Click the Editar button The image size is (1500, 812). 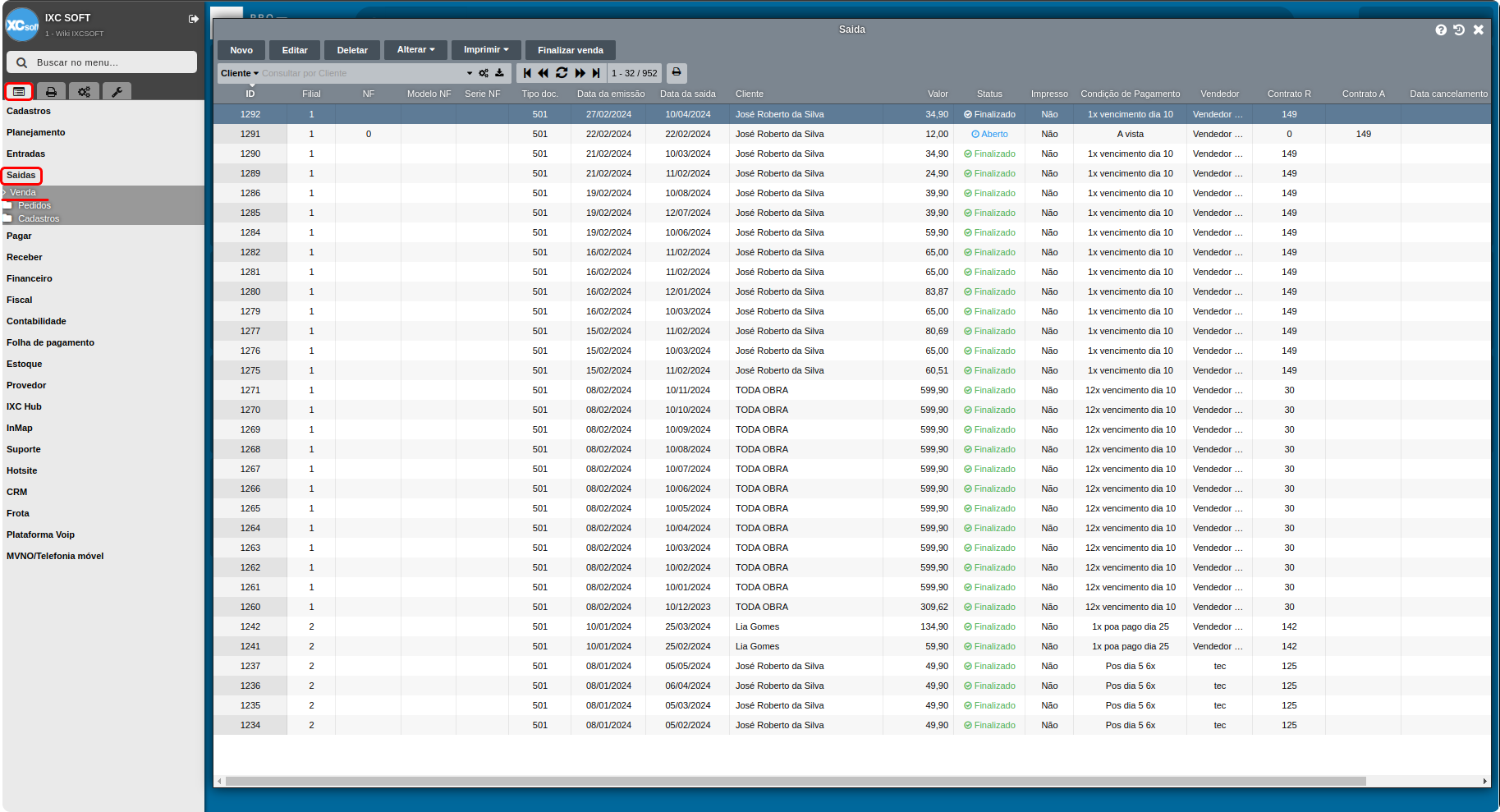295,50
